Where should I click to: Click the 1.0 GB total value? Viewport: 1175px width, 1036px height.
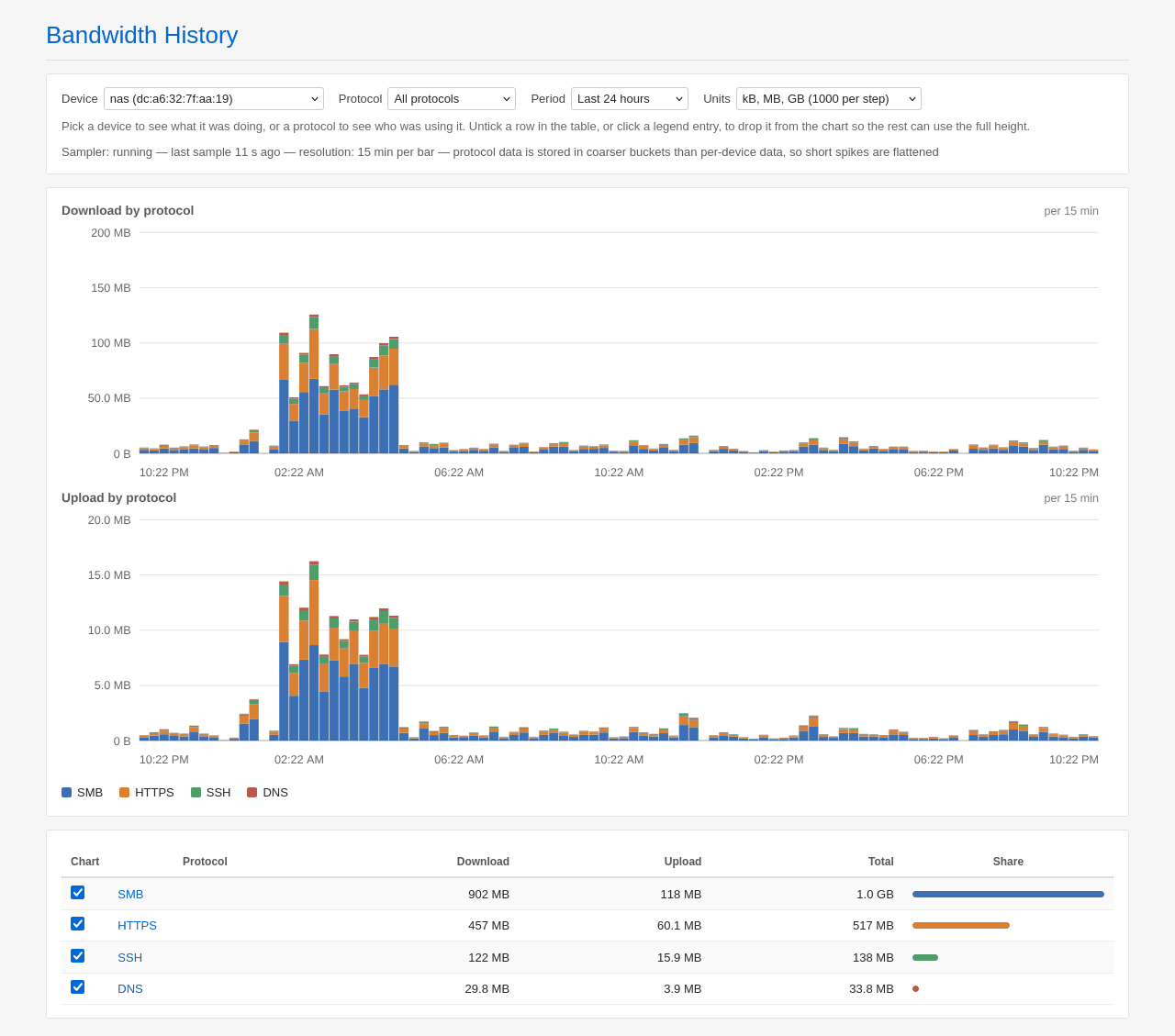[x=875, y=895]
